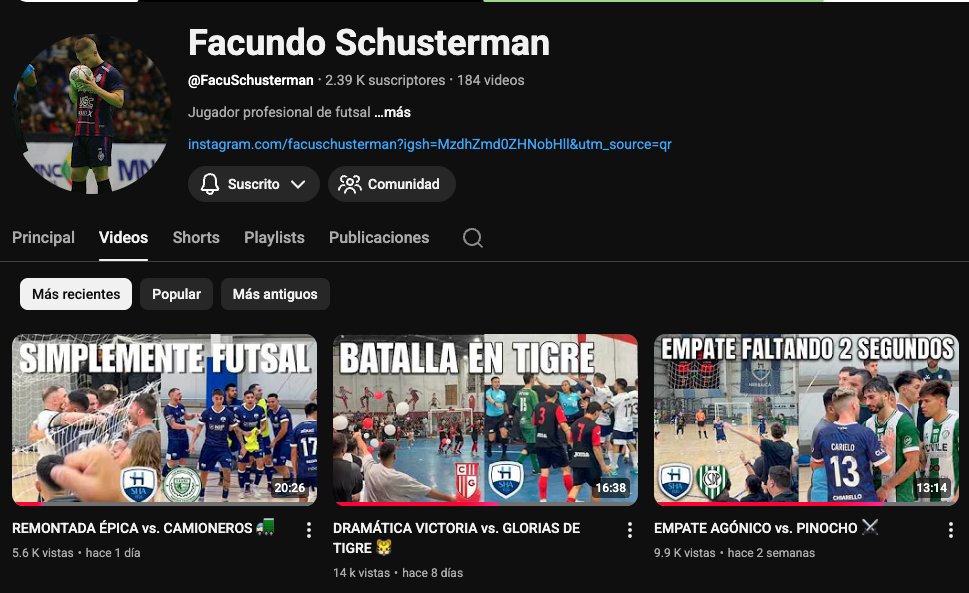Viewport: 969px width, 593px height.
Task: Sort videos by Más recientes
Action: coord(76,294)
